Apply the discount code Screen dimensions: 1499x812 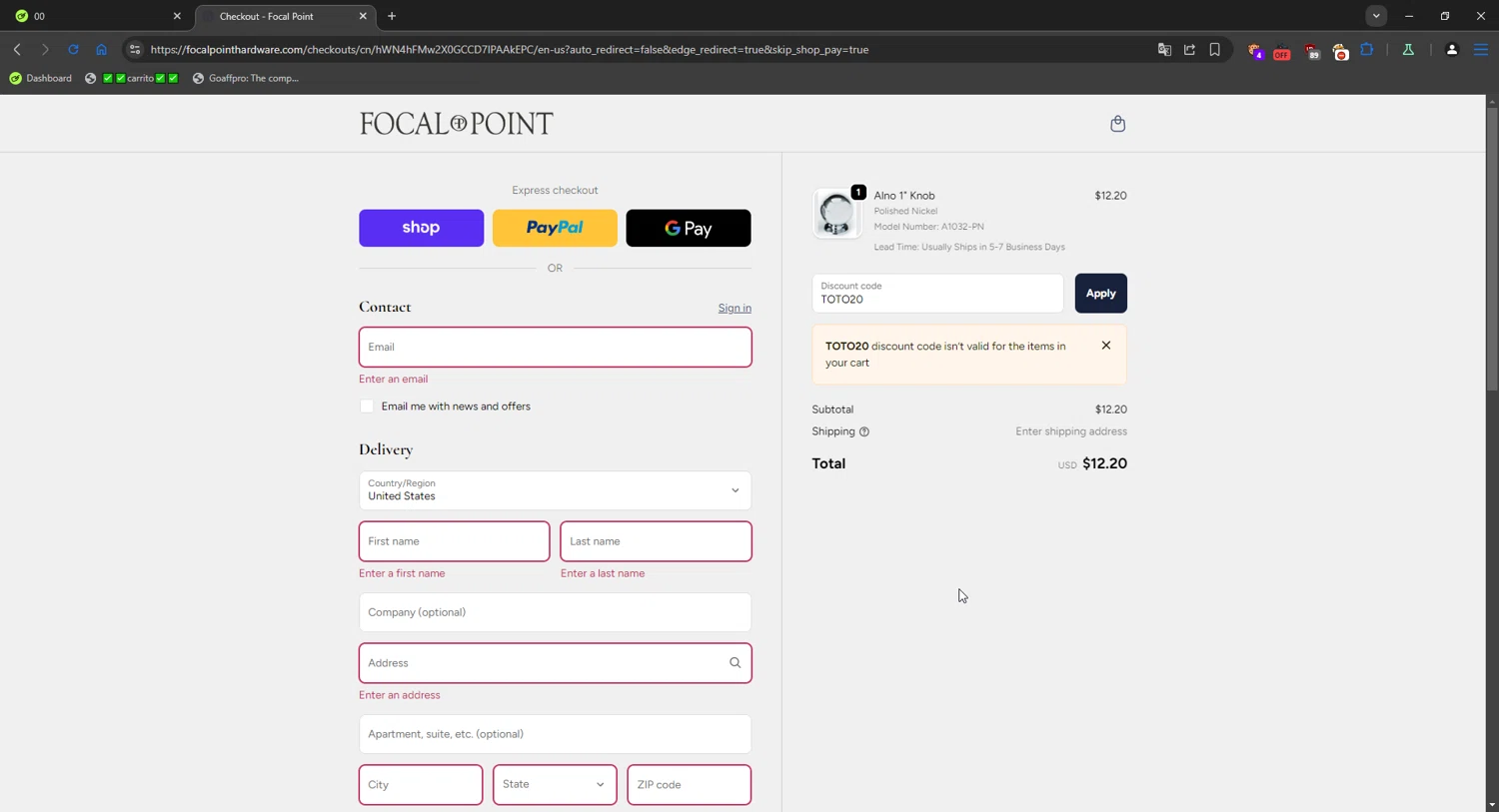(1100, 294)
